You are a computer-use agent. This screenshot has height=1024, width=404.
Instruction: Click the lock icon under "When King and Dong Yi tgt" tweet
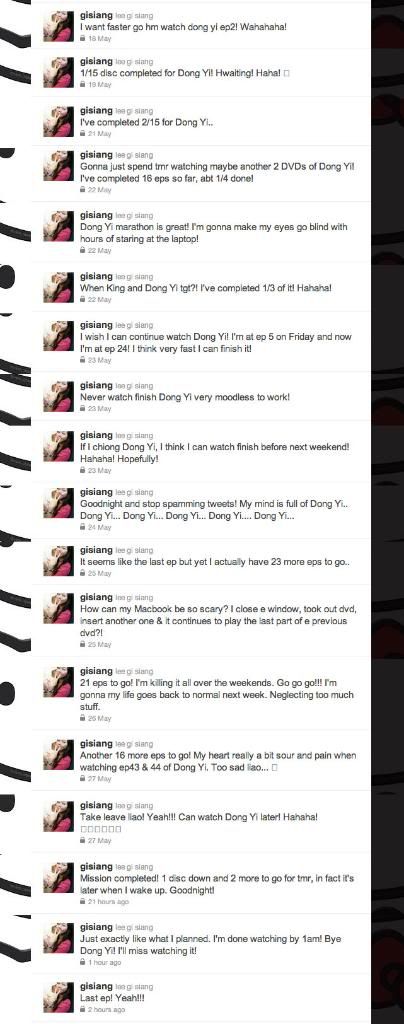pos(82,300)
